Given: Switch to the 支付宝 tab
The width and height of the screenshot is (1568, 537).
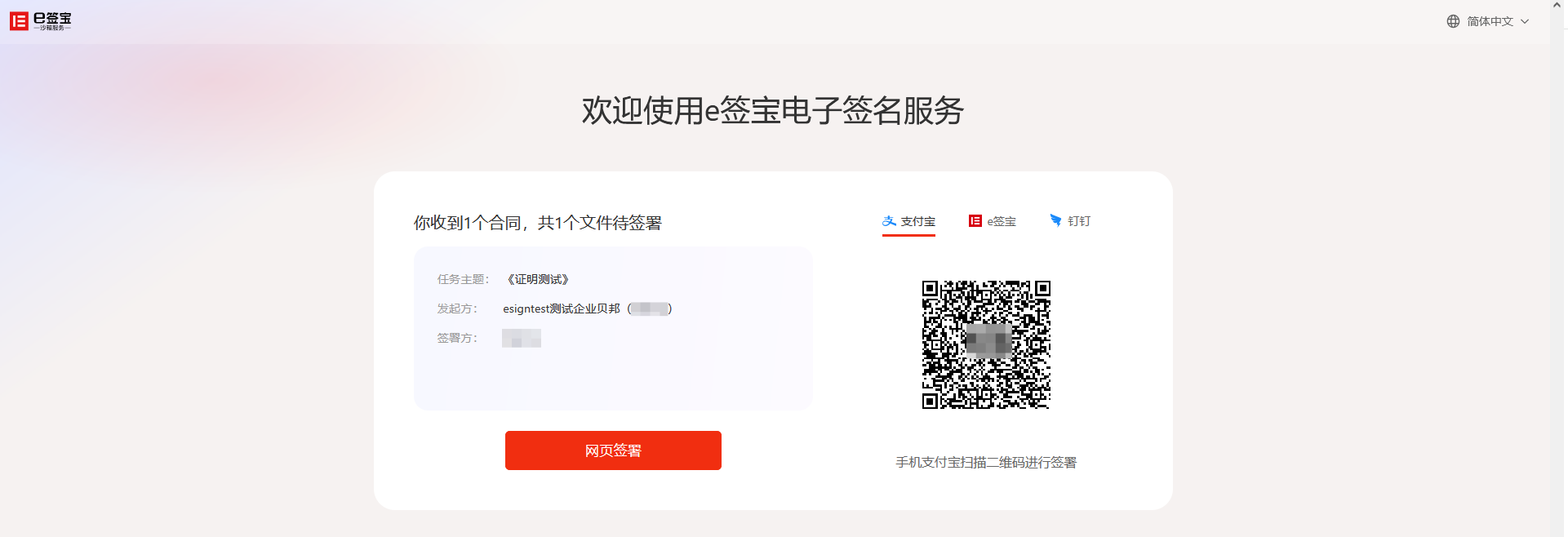Looking at the screenshot, I should point(908,221).
